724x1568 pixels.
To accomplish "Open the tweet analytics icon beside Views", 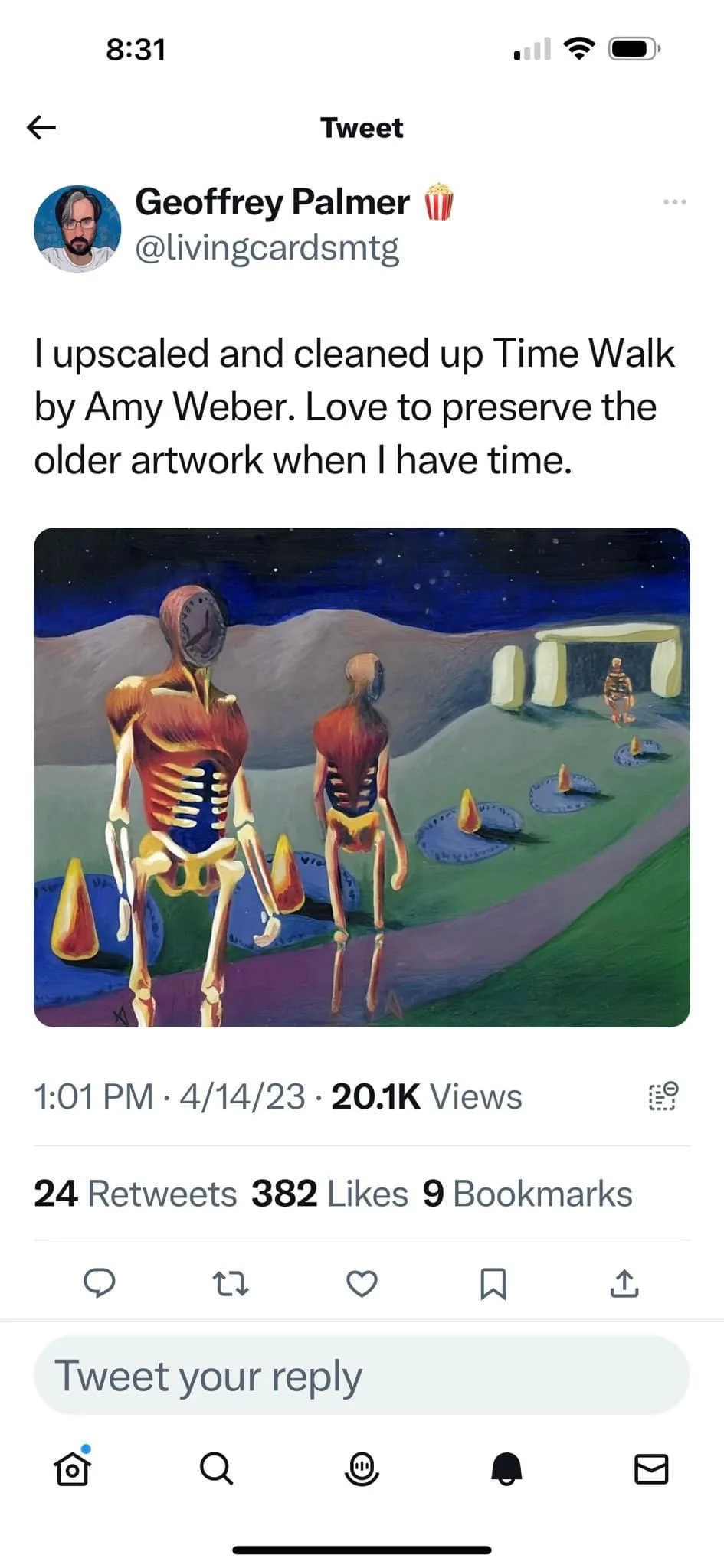I will 663,1096.
